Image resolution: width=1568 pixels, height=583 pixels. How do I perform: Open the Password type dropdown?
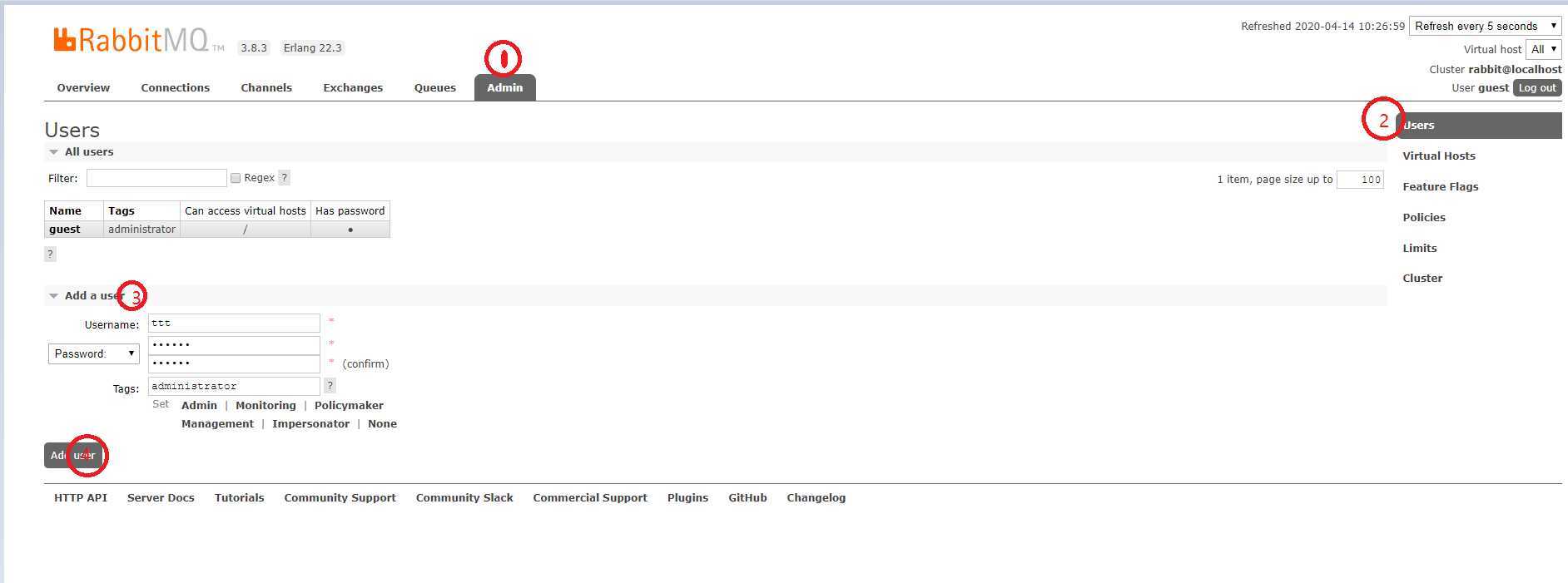click(x=93, y=353)
